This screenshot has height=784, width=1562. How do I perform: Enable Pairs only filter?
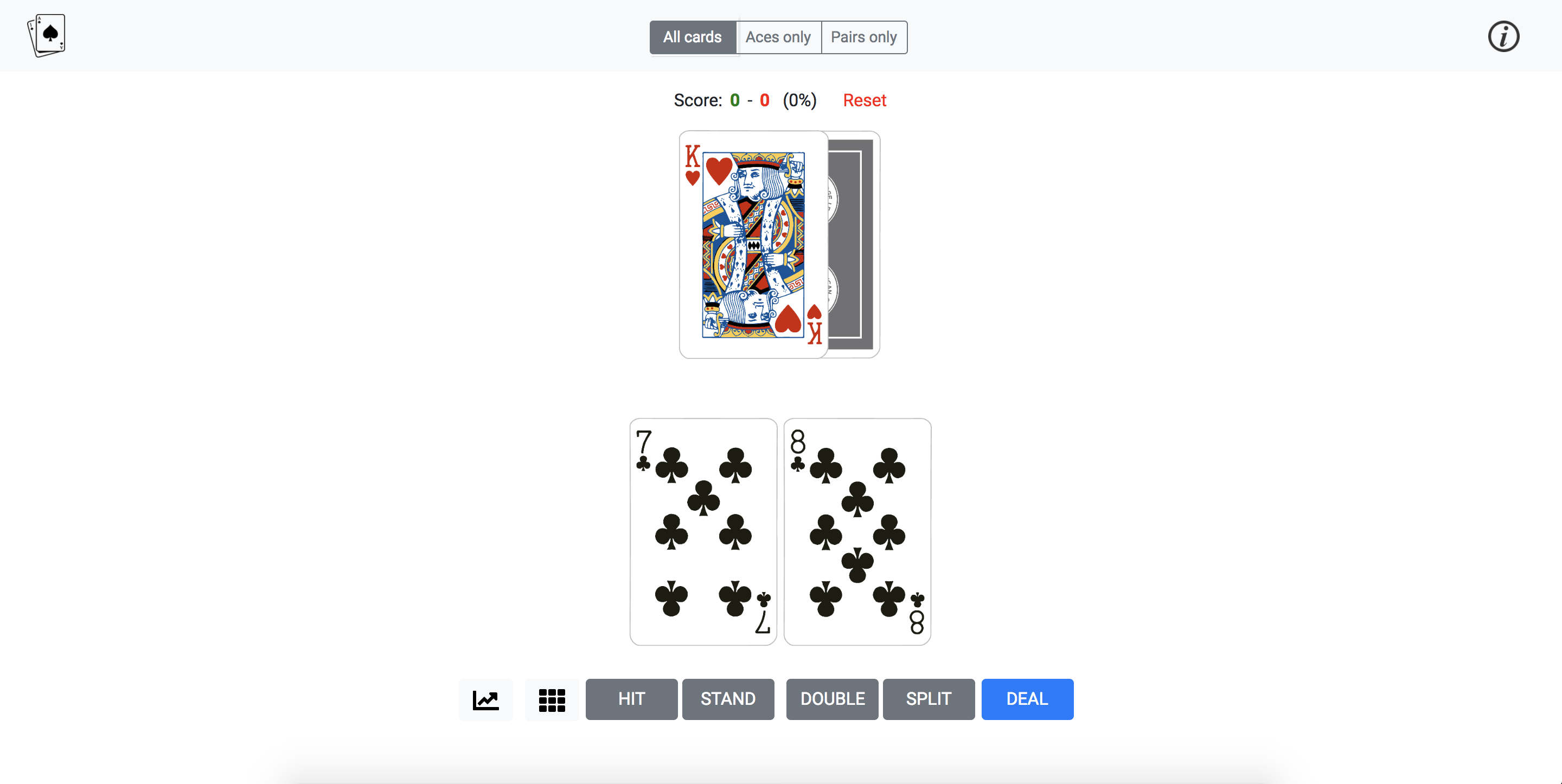(x=862, y=37)
